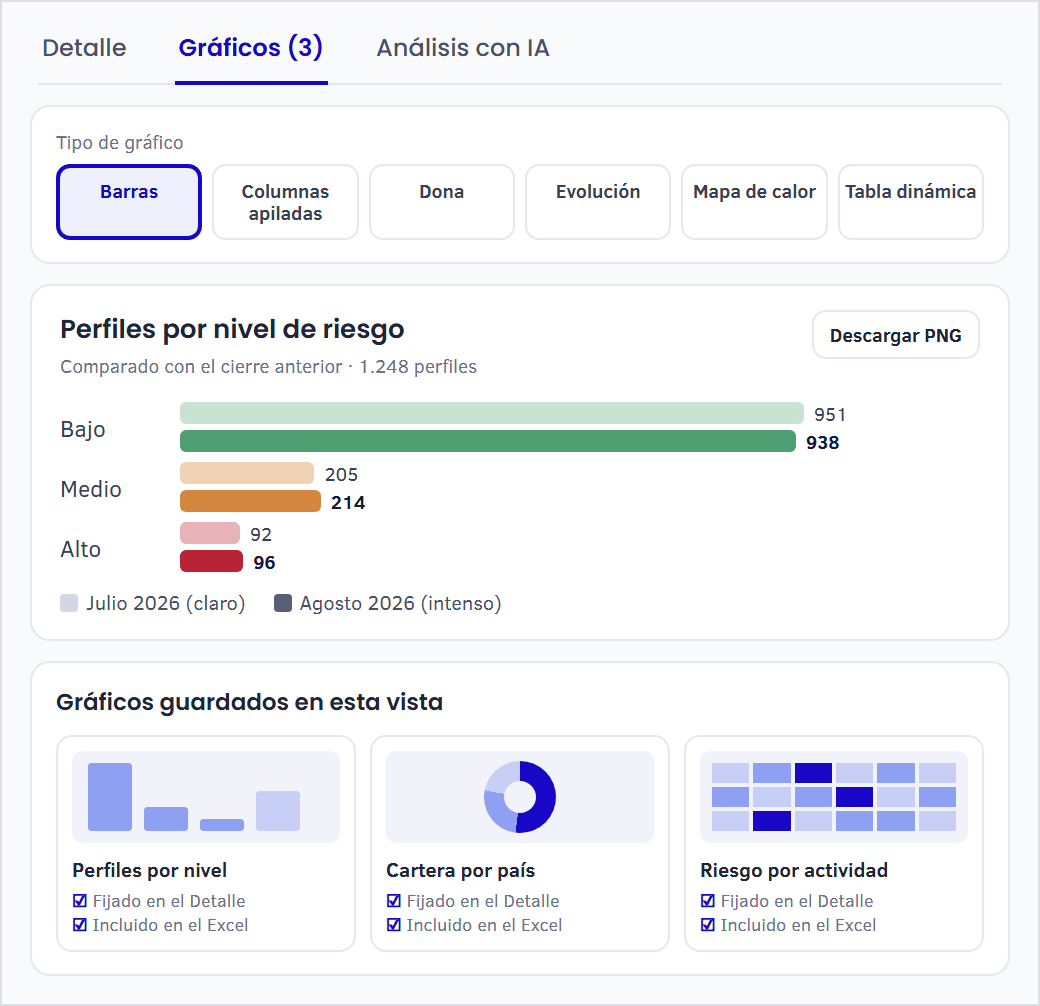
Task: Select the Barras chart type
Action: (x=129, y=202)
